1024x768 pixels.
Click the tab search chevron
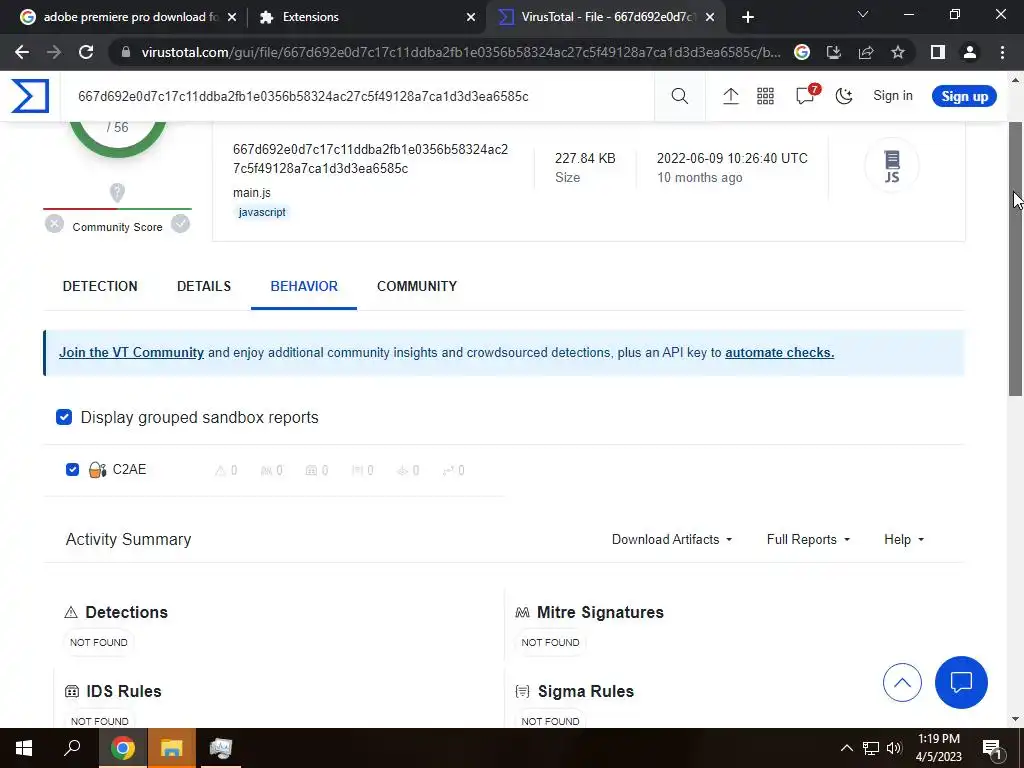click(x=863, y=14)
